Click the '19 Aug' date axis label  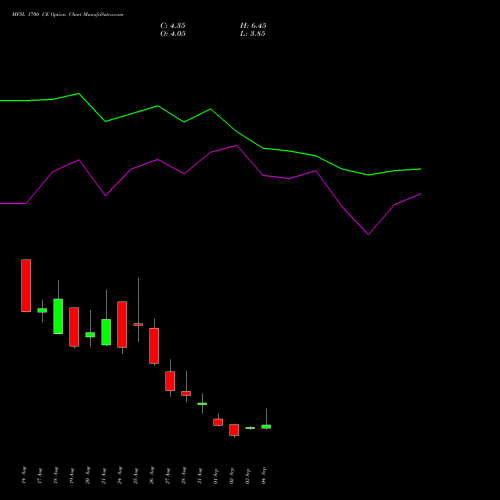[x=72, y=475]
